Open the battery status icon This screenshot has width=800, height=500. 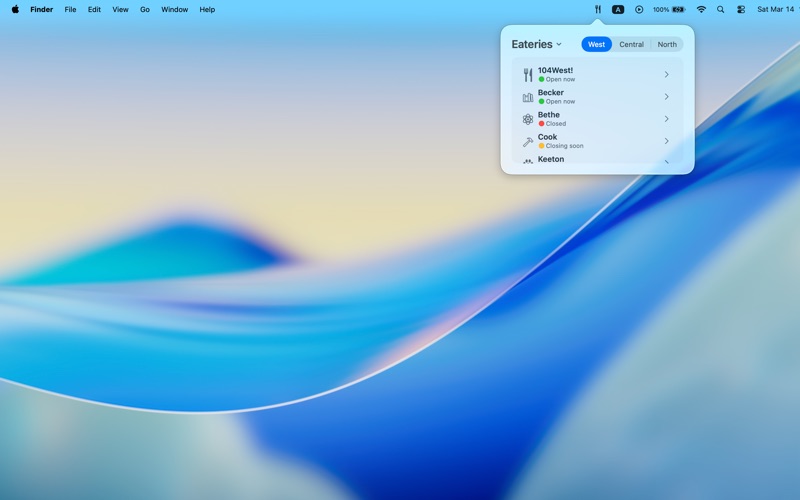(x=679, y=9)
